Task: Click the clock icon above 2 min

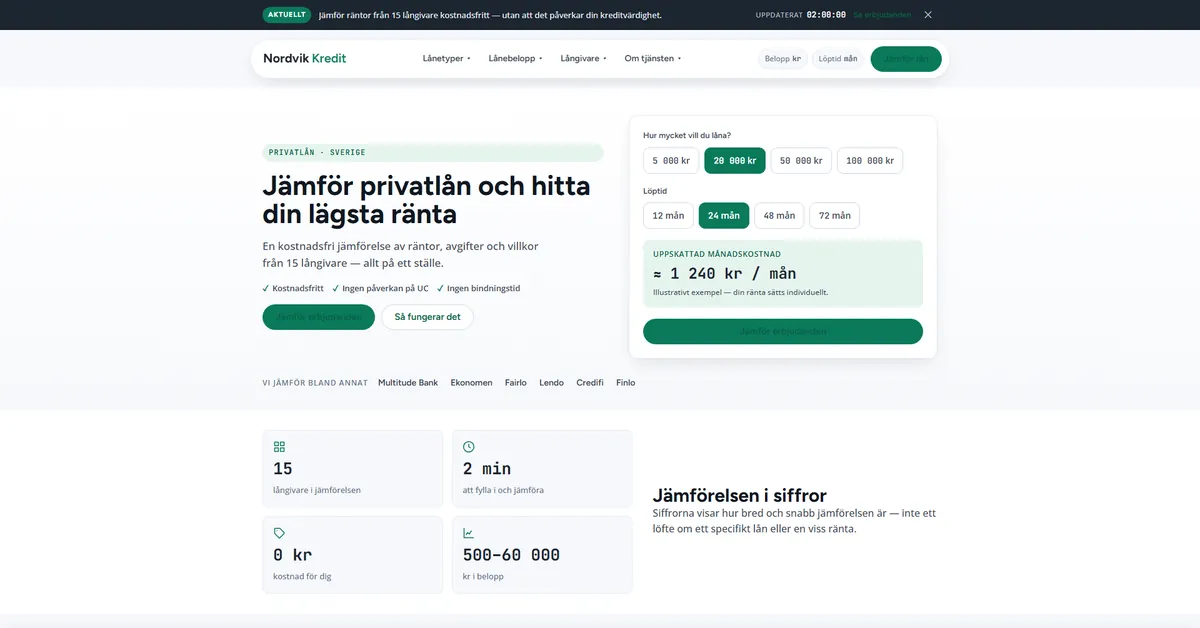Action: 469,447
